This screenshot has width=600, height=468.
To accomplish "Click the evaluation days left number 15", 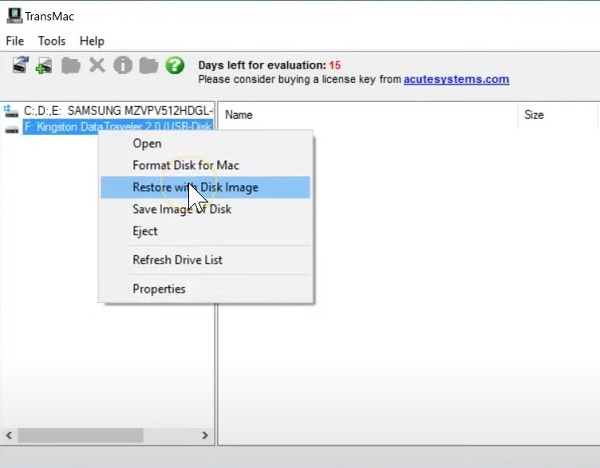I will click(x=335, y=65).
